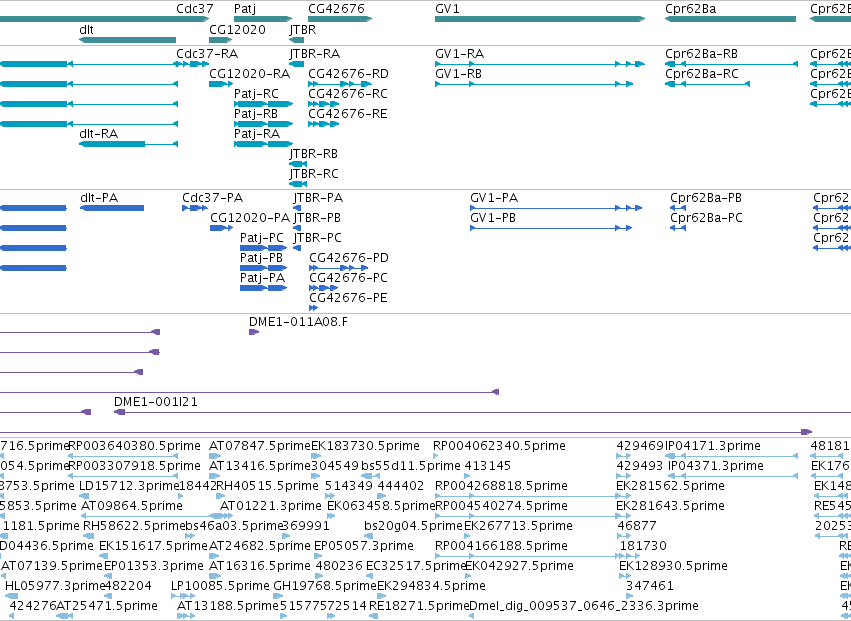The image size is (851, 621).
Task: Select the Cpr62Ba gene bar
Action: [731, 19]
